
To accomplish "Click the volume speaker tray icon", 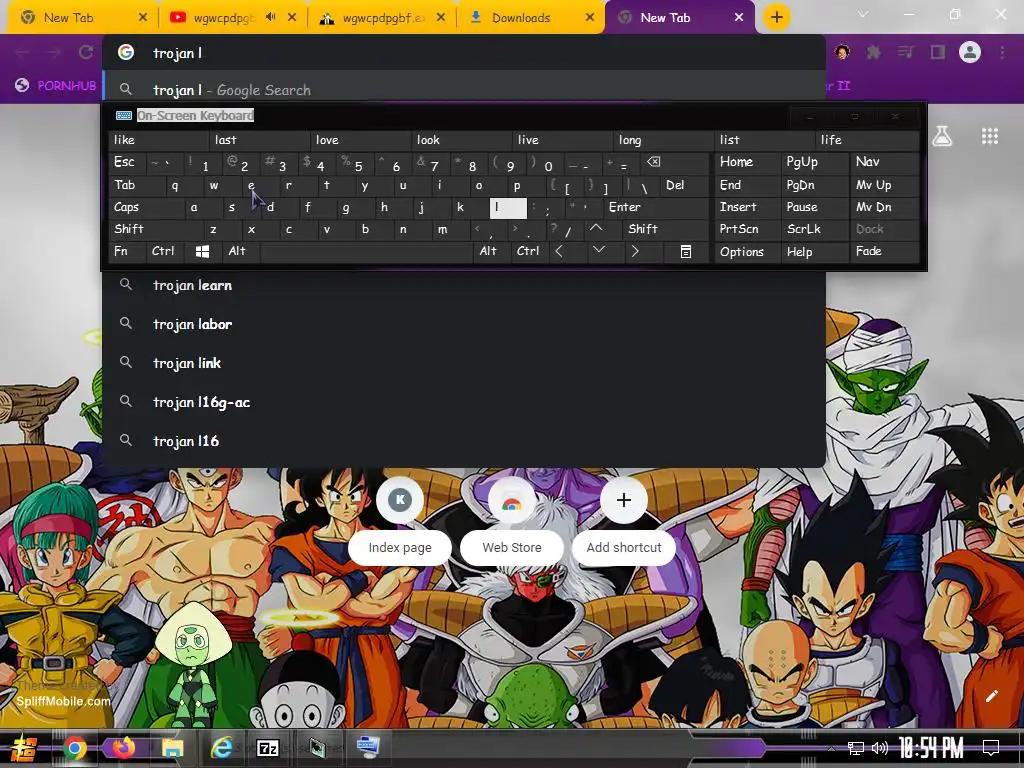I will click(x=879, y=748).
